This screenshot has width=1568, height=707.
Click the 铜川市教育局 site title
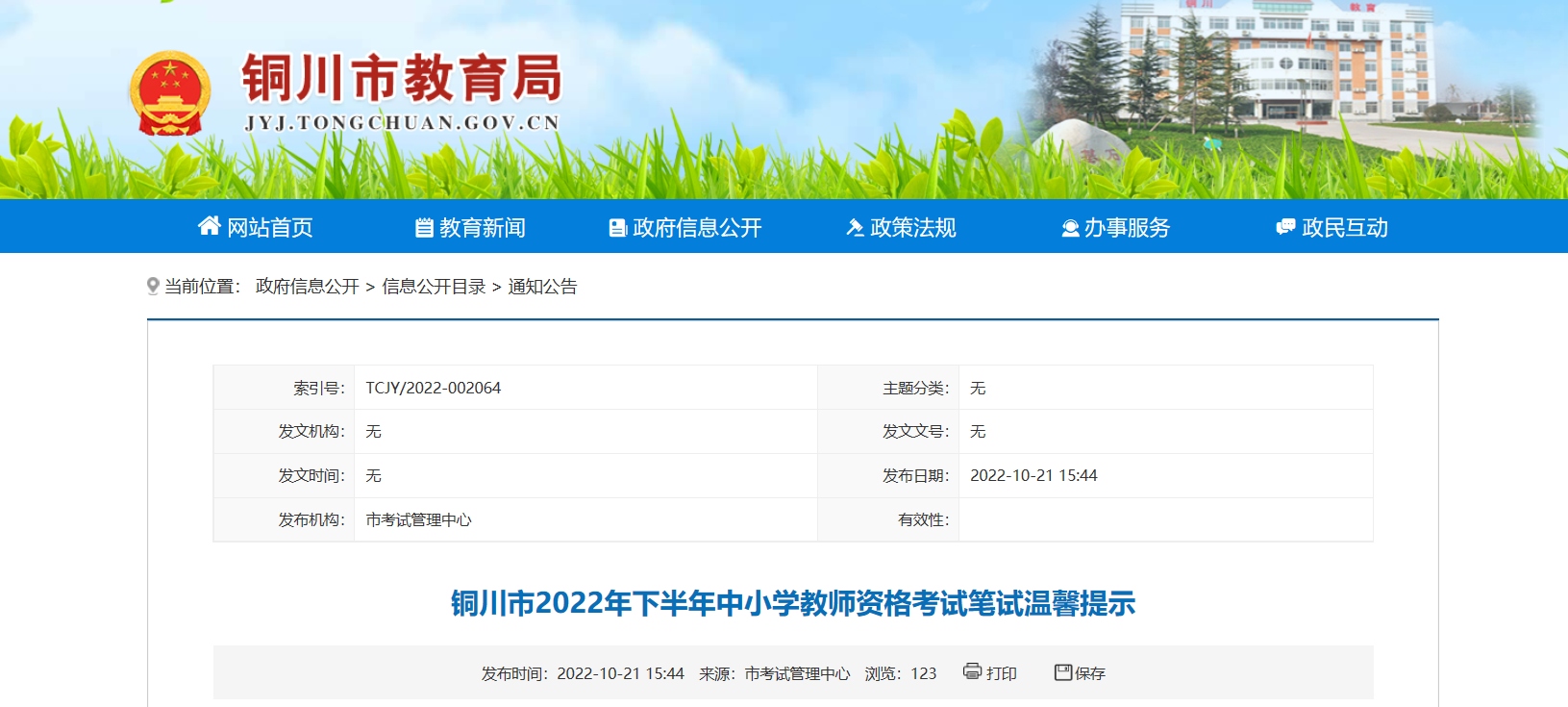(x=402, y=78)
